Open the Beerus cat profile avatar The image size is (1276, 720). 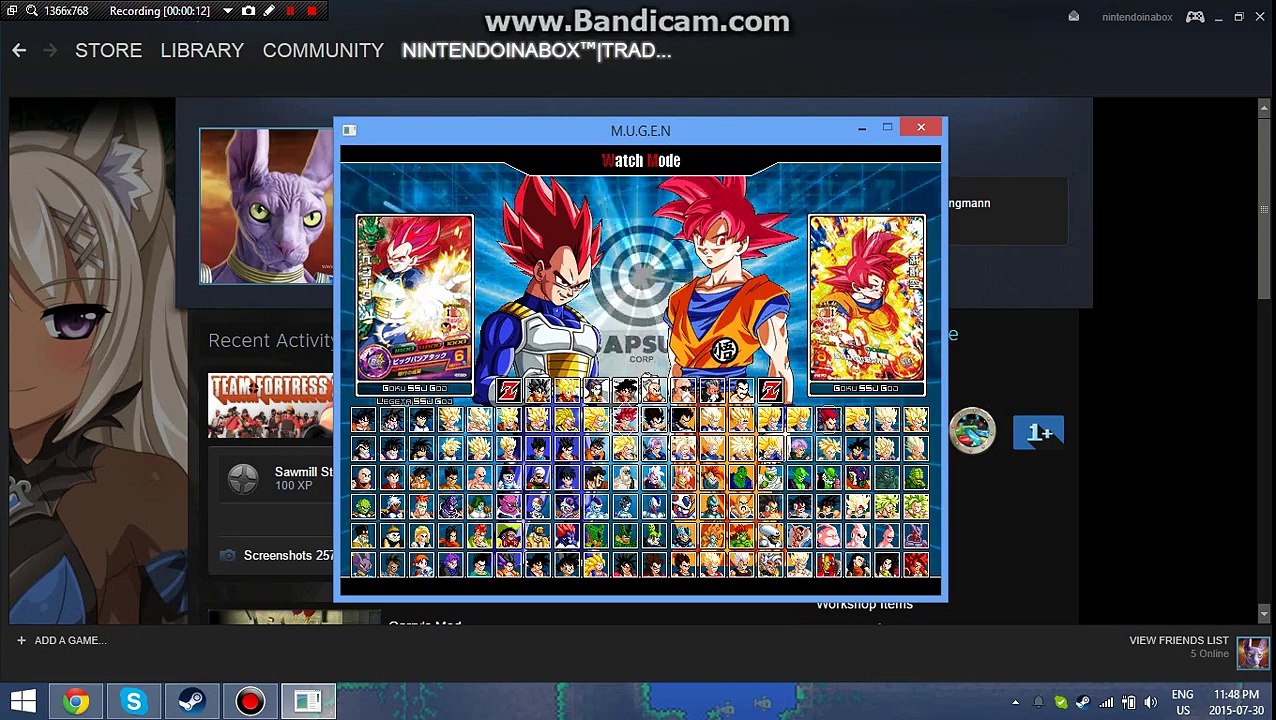pos(266,206)
